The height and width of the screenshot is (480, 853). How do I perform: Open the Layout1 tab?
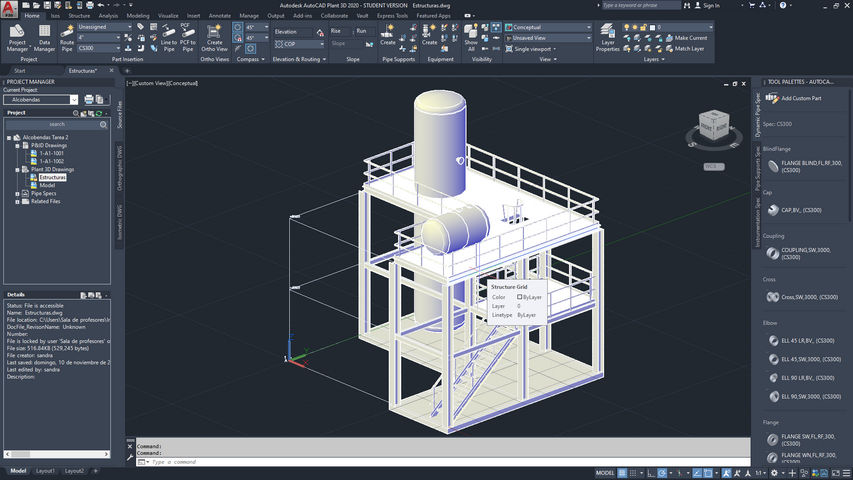pos(46,471)
